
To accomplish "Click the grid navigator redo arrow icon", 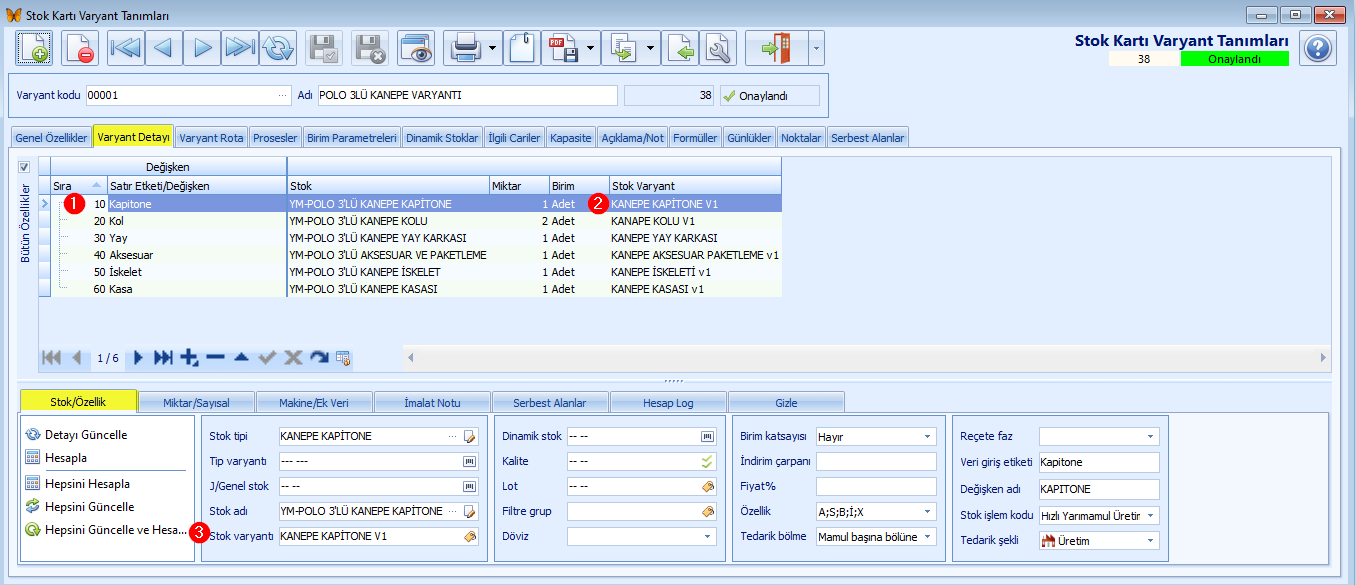I will pos(319,358).
